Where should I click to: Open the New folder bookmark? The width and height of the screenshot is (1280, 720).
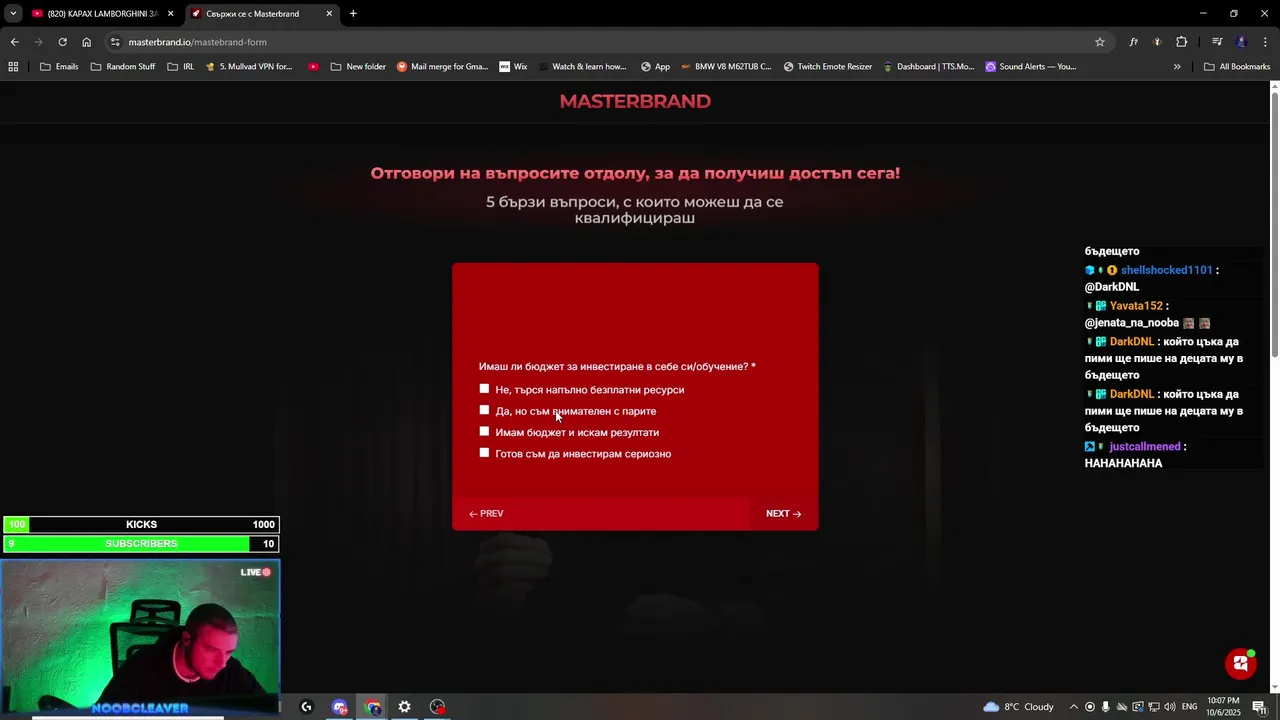(x=357, y=67)
